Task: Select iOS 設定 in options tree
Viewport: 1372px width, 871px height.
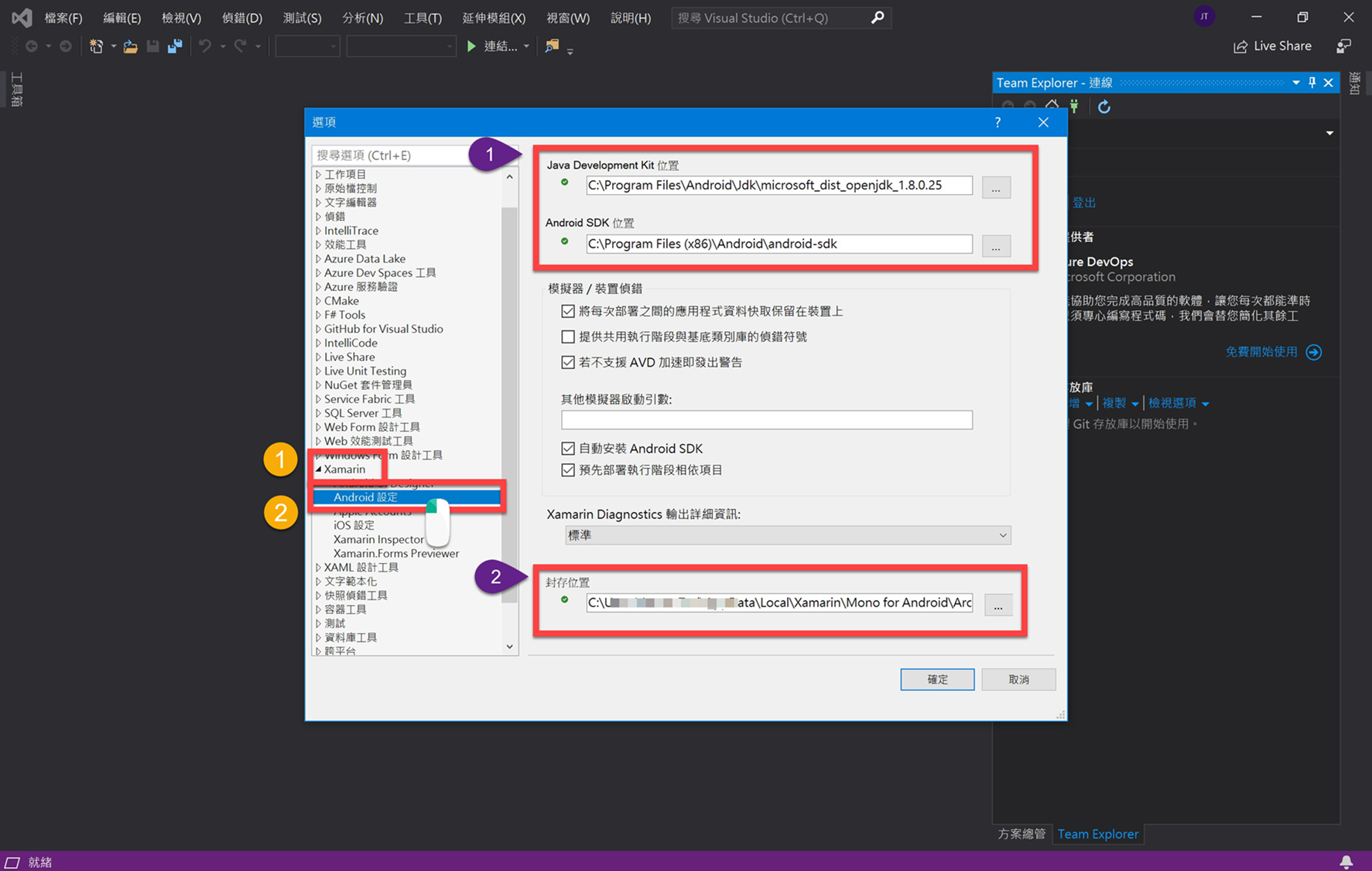Action: click(x=354, y=525)
